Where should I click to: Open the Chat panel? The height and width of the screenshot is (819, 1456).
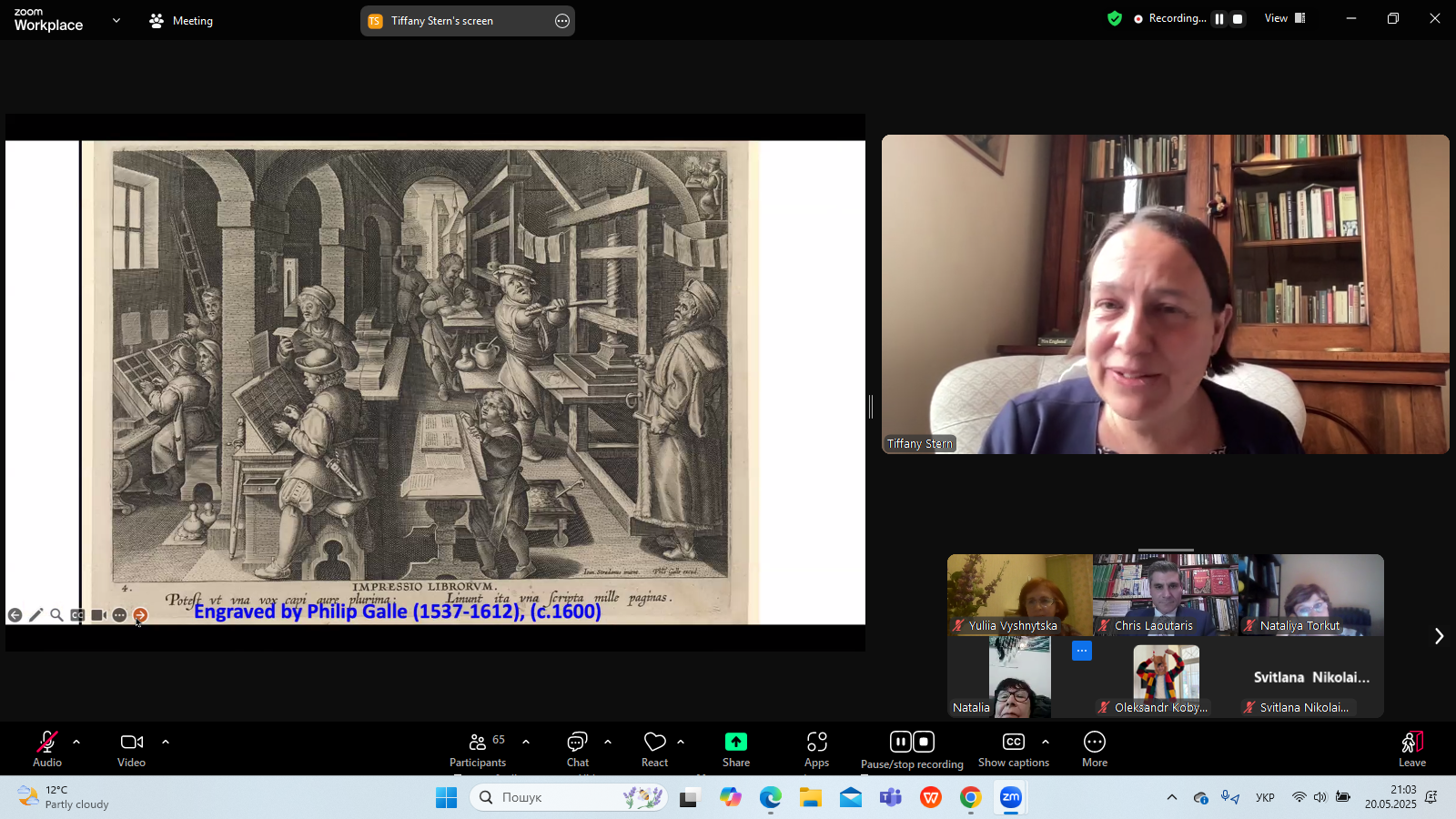[x=578, y=749]
